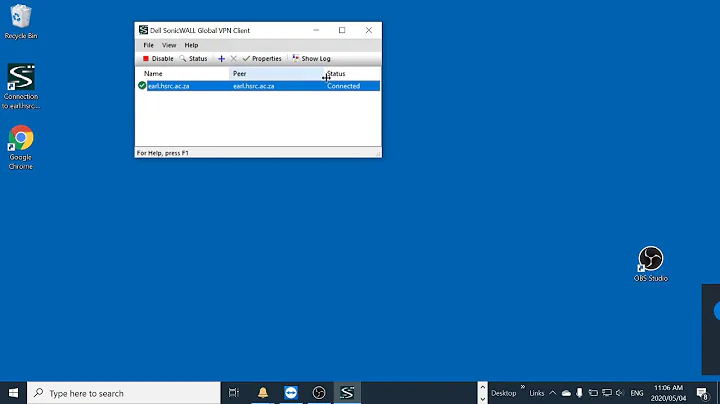Click the ENG language indicator
The width and height of the screenshot is (720, 404).
pos(637,393)
